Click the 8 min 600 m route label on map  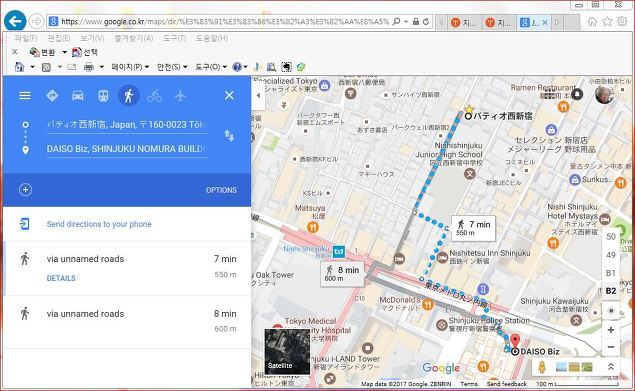tap(342, 274)
